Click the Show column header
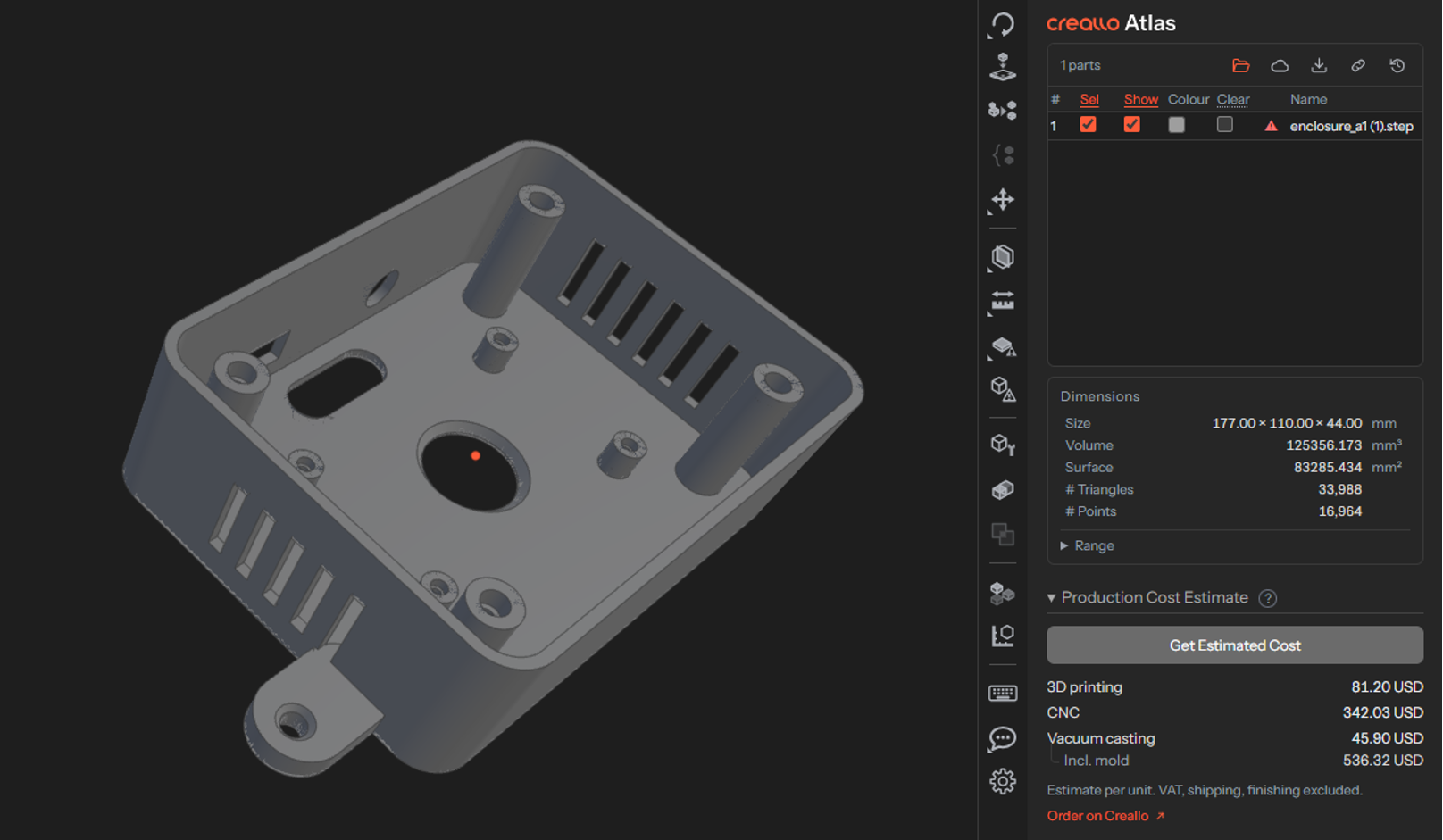The height and width of the screenshot is (840, 1443). [x=1140, y=99]
